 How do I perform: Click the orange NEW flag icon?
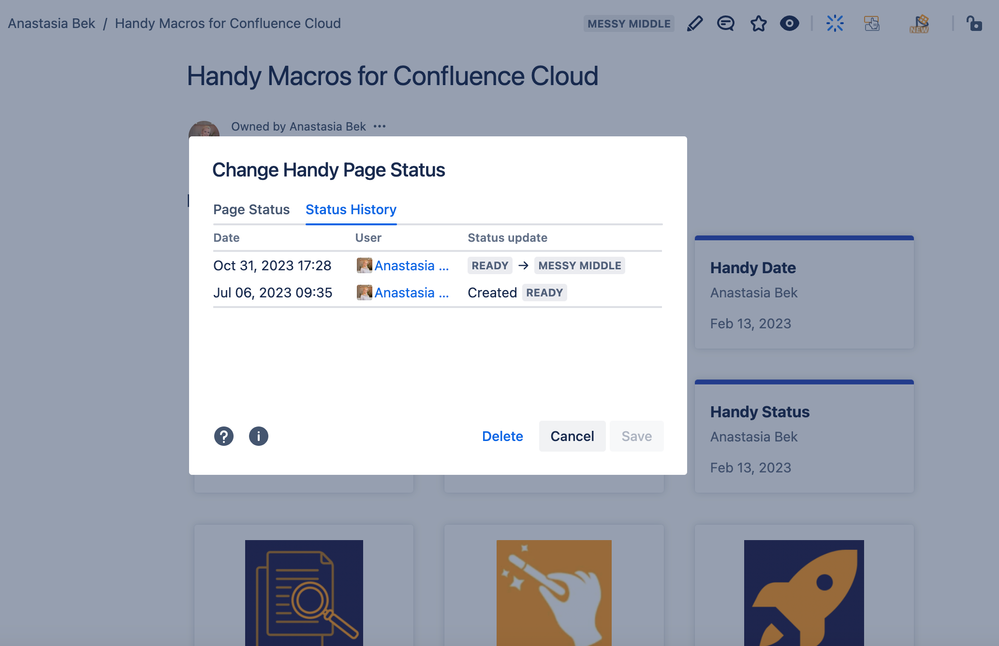919,24
